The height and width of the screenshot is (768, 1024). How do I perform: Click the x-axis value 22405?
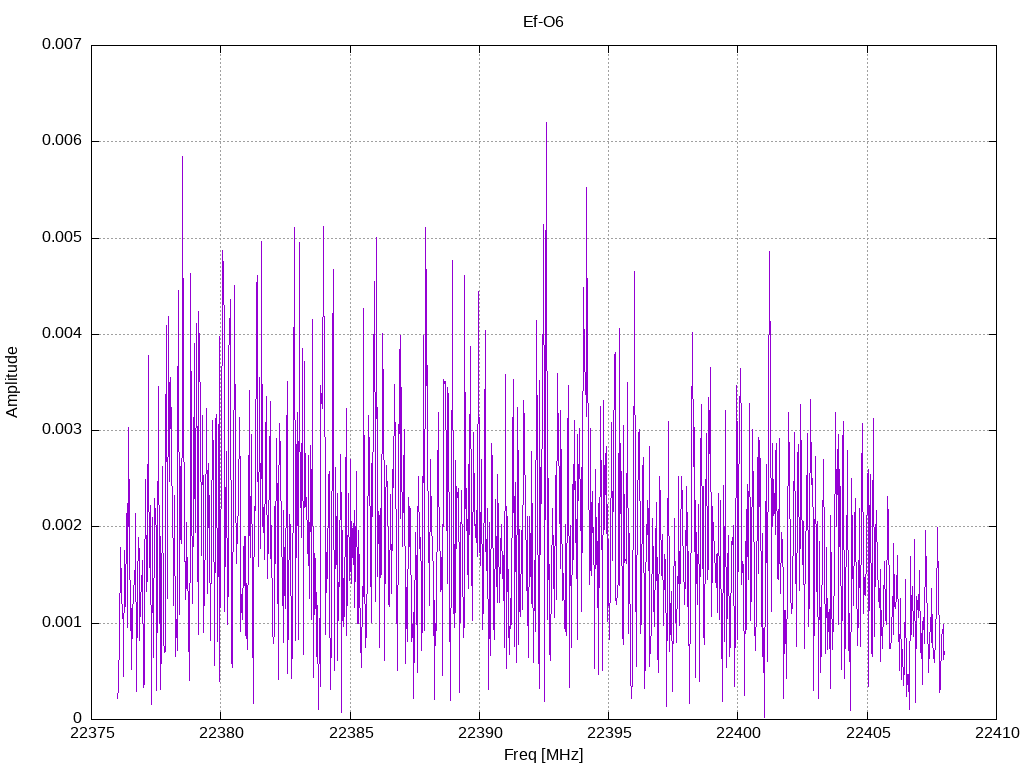(868, 733)
